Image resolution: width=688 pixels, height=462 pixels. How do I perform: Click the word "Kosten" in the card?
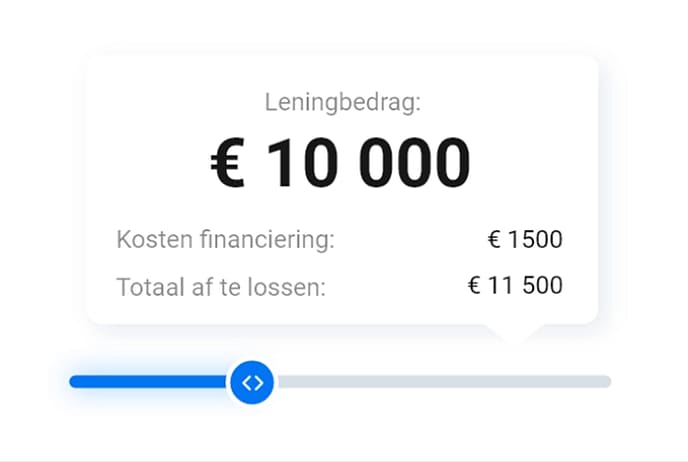[x=151, y=240]
